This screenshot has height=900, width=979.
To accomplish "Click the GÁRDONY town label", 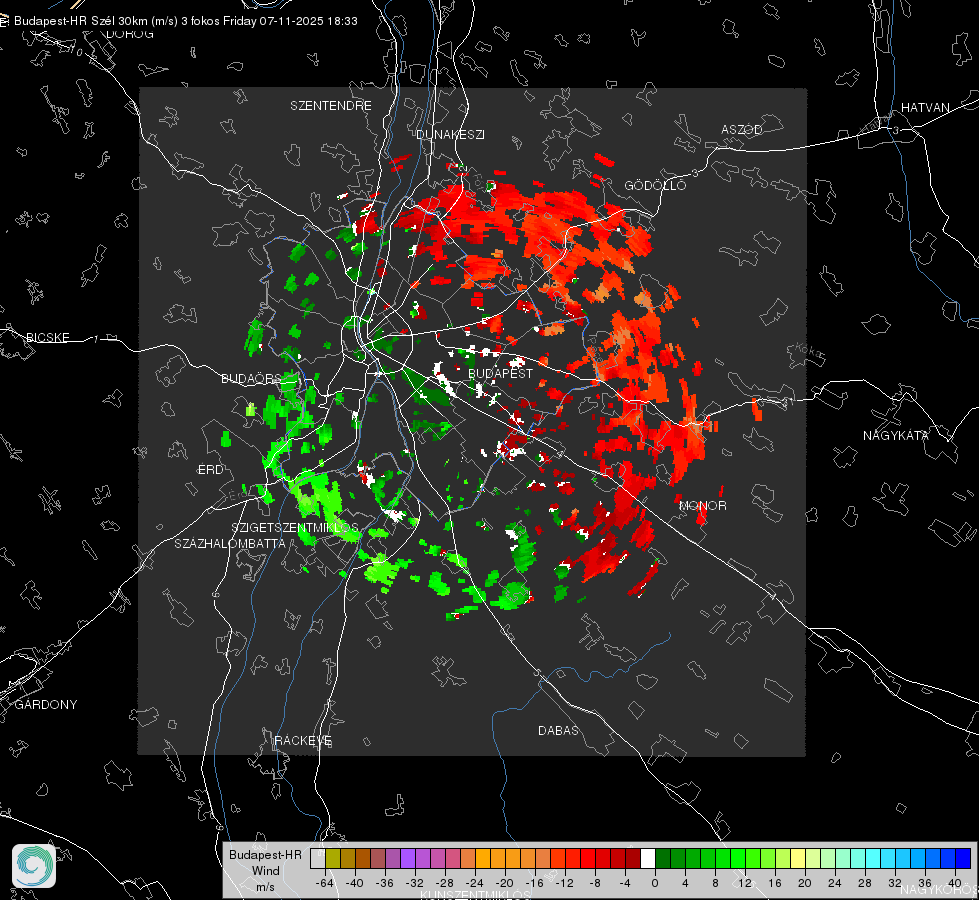I will pos(46,705).
